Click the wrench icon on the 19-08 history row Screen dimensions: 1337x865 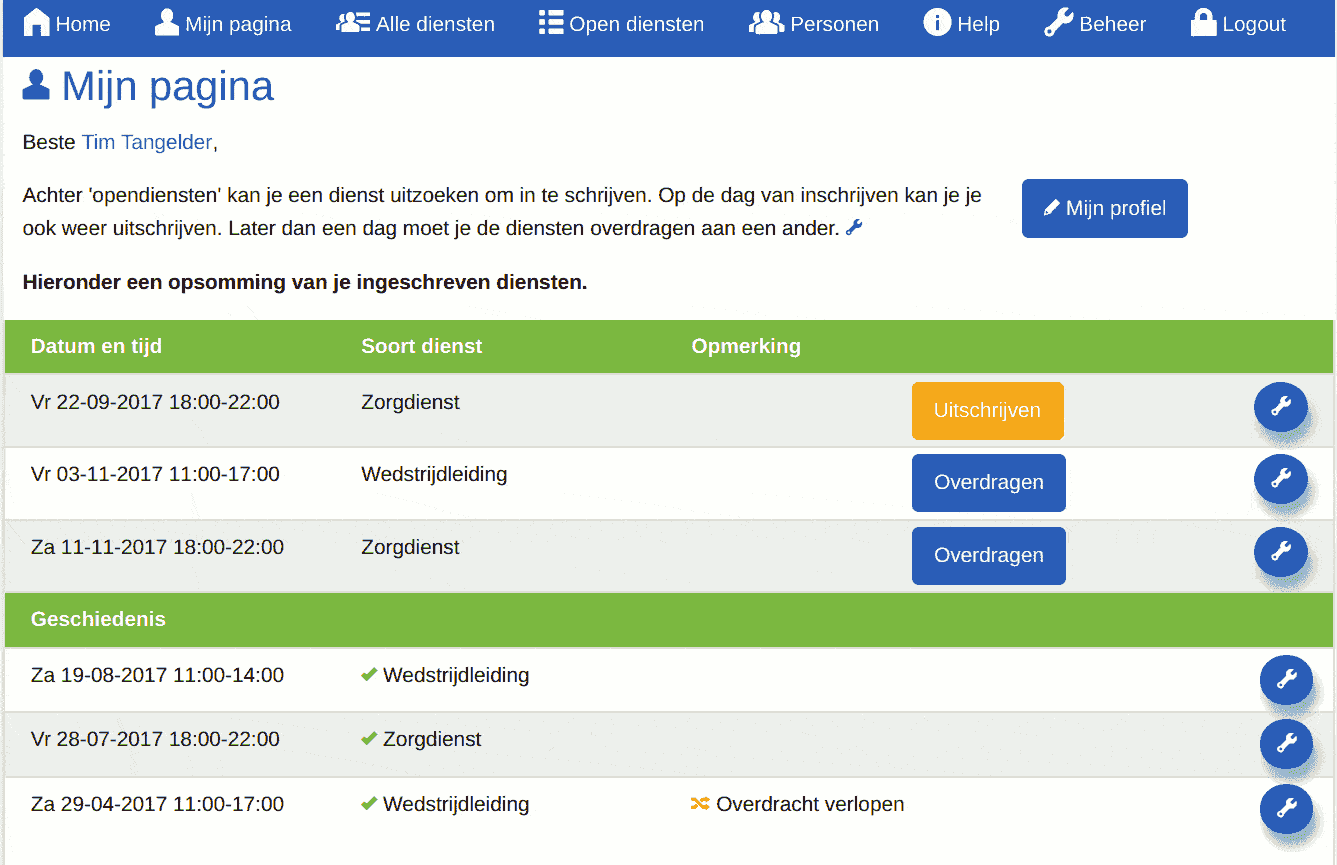(x=1287, y=680)
